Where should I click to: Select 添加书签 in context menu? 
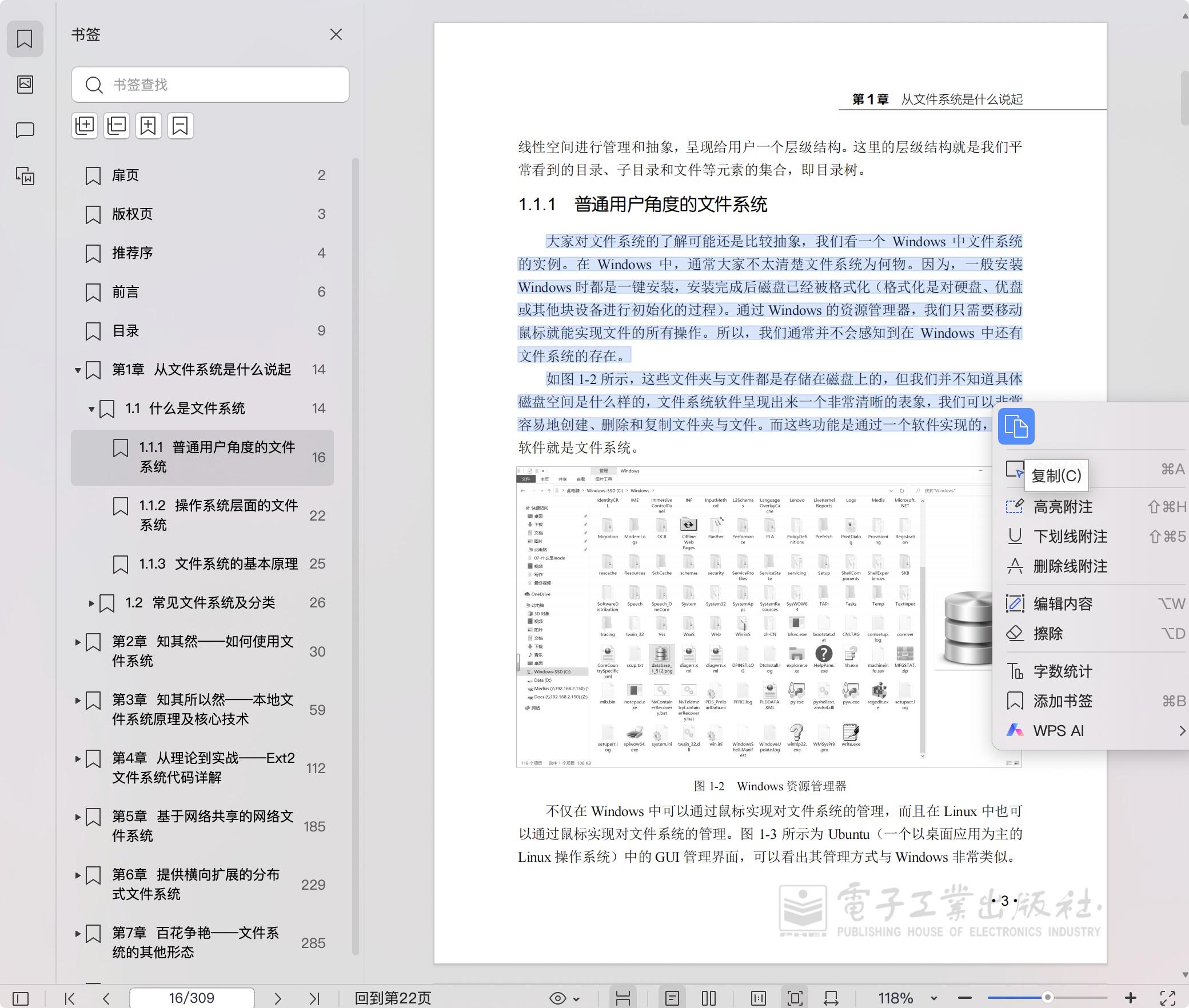[1062, 701]
